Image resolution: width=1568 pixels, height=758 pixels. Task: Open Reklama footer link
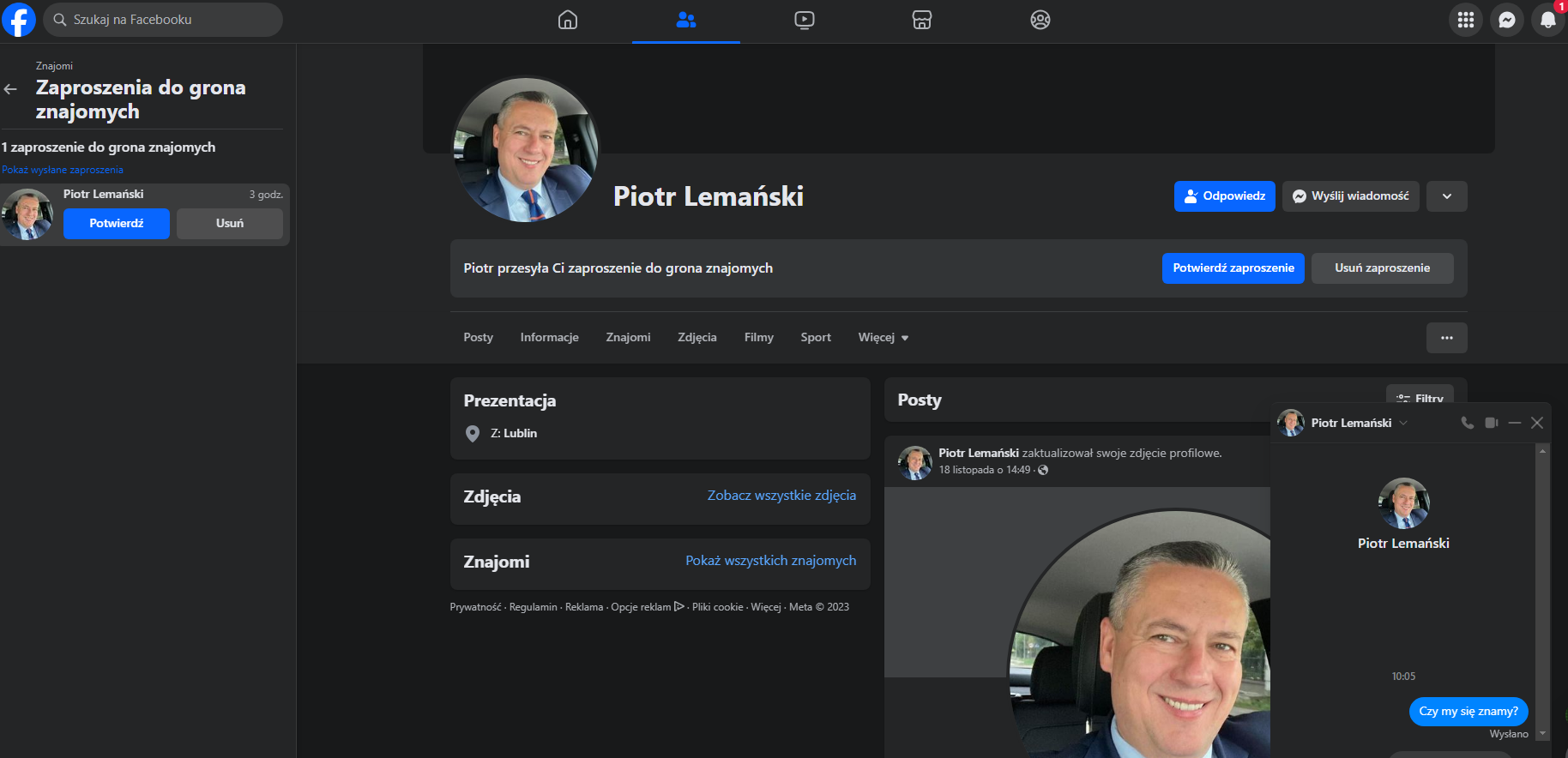(x=584, y=607)
